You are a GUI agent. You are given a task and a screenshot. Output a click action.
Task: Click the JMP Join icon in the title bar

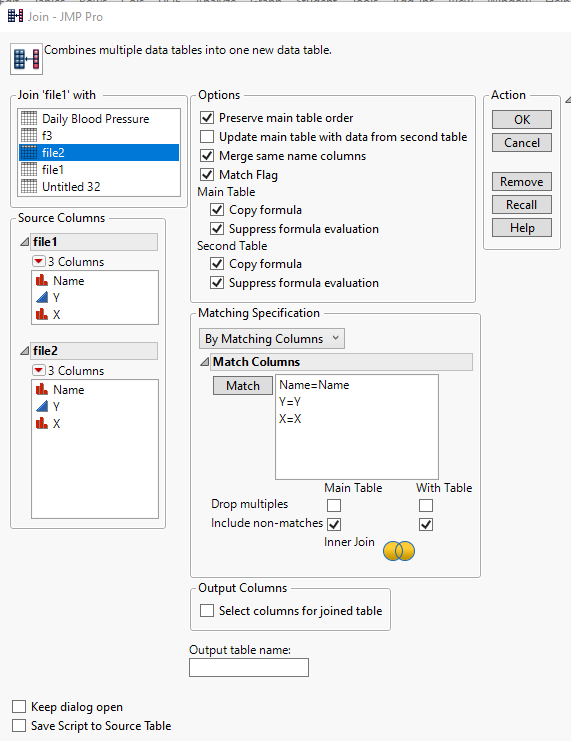[x=16, y=17]
